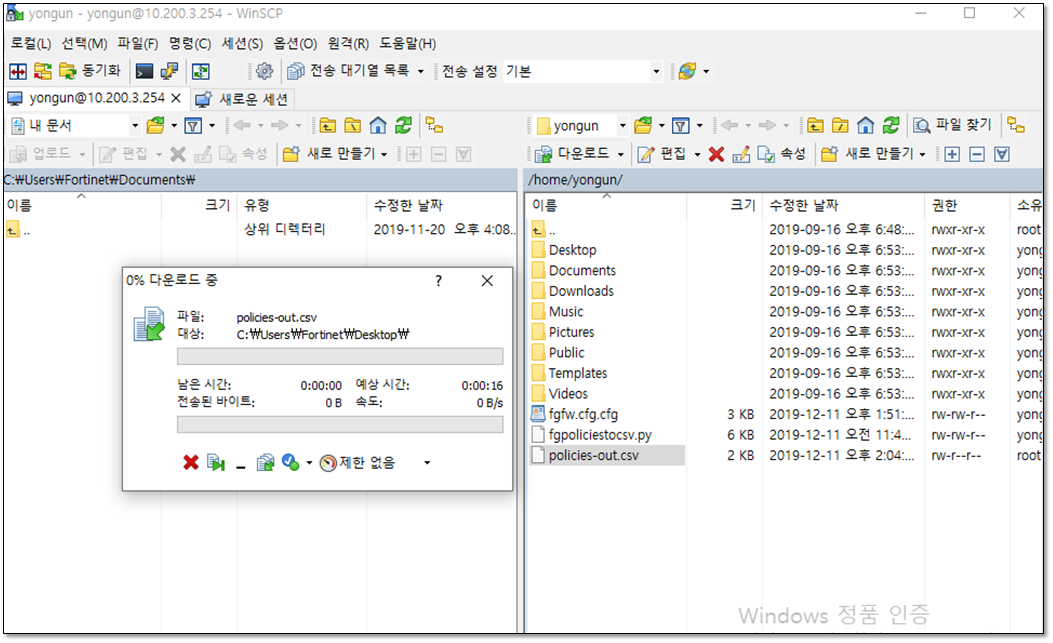Open the terminal console icon in toolbar

point(145,71)
